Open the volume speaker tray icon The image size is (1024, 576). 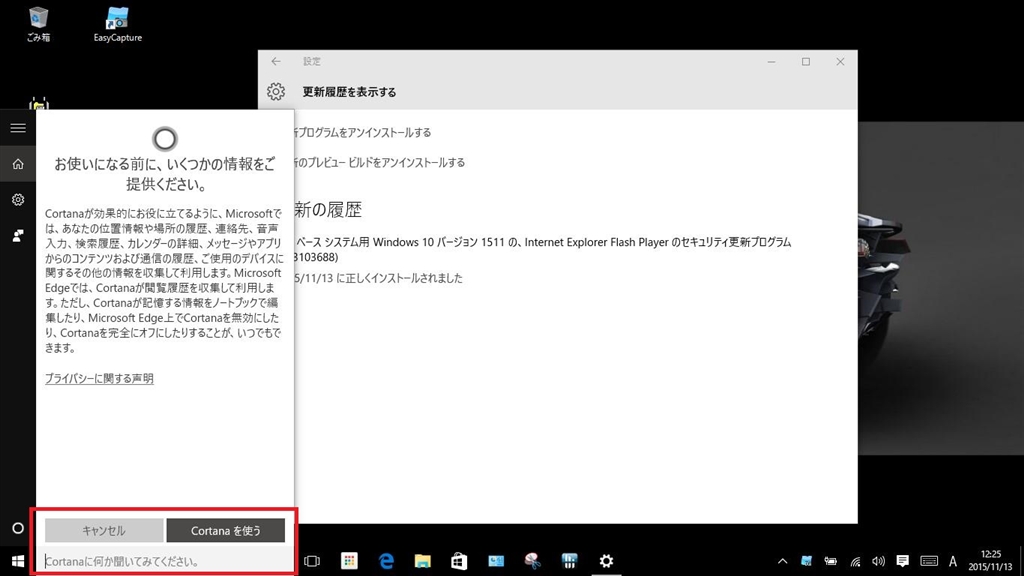tap(878, 561)
